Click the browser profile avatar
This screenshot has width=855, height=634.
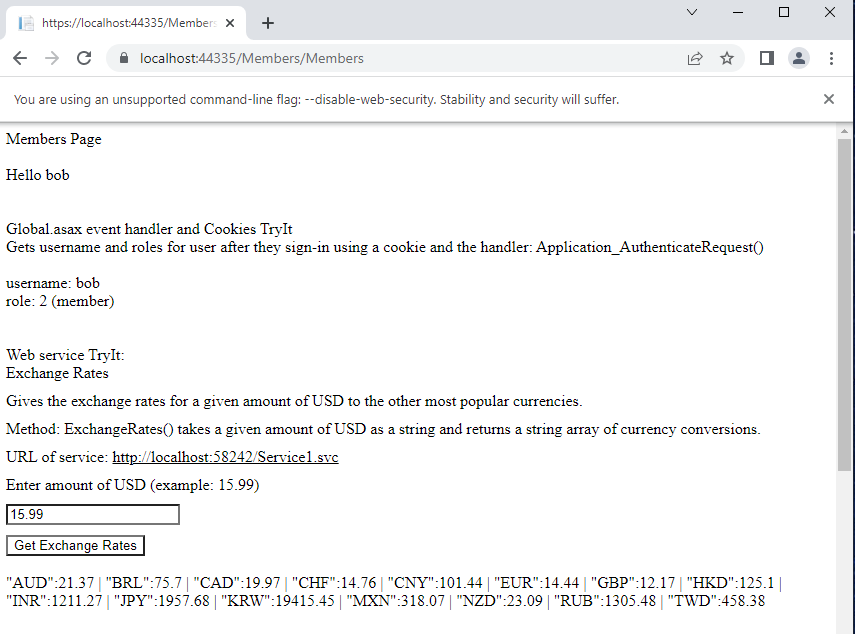(x=798, y=59)
